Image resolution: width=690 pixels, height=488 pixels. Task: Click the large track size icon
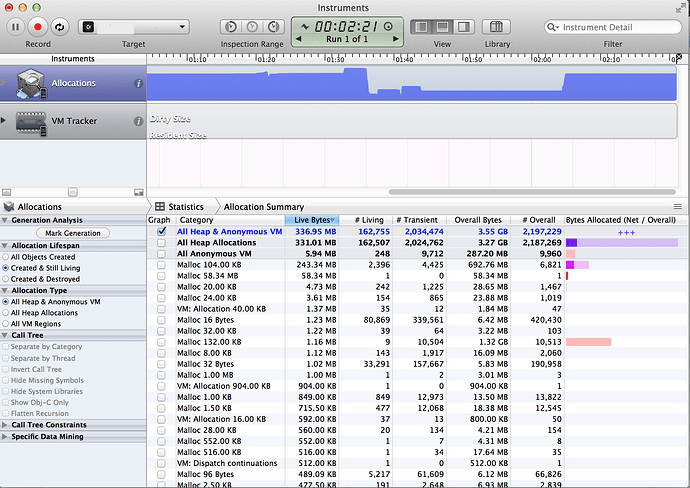[x=139, y=192]
